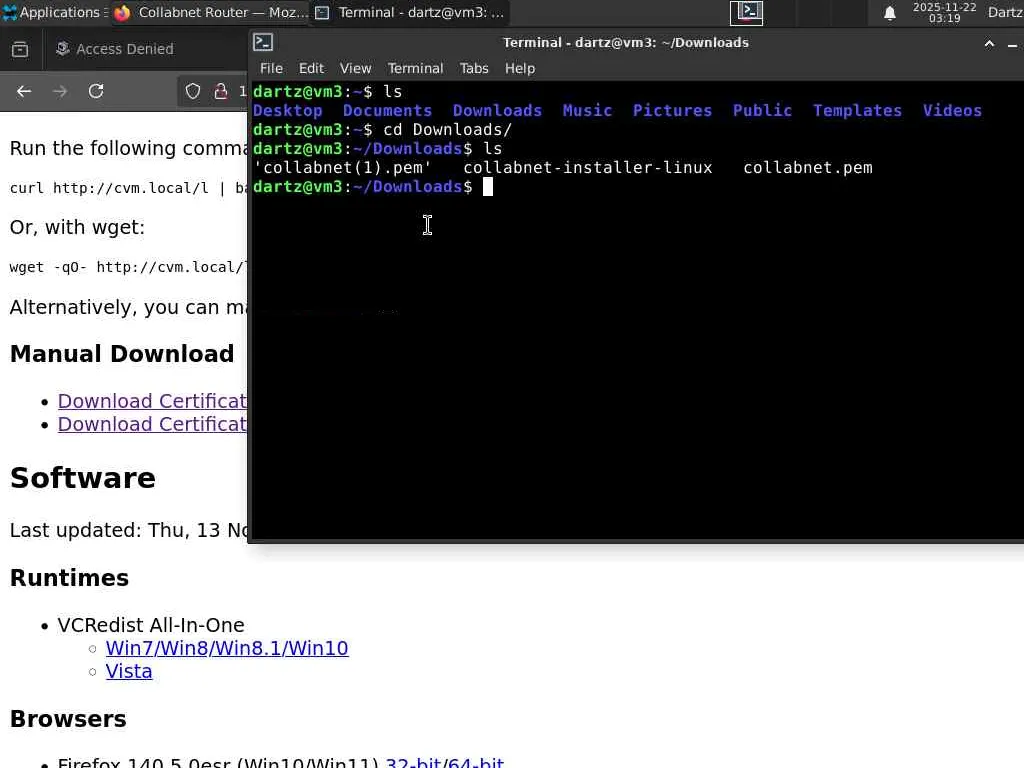Click the terminal launcher icon in panel
Image resolution: width=1024 pixels, height=768 pixels.
(746, 12)
